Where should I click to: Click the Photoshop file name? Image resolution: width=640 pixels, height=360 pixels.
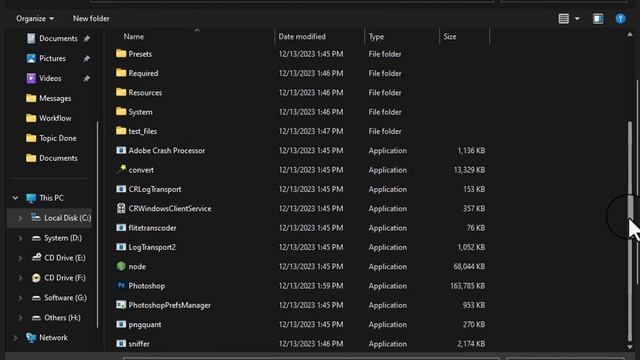(147, 286)
